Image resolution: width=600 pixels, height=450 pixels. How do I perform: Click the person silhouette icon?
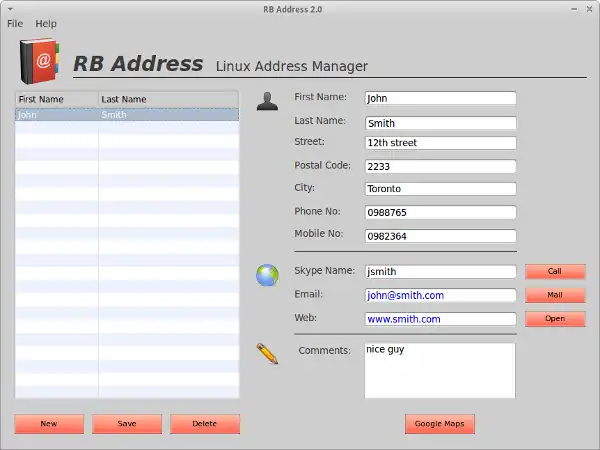click(x=267, y=101)
